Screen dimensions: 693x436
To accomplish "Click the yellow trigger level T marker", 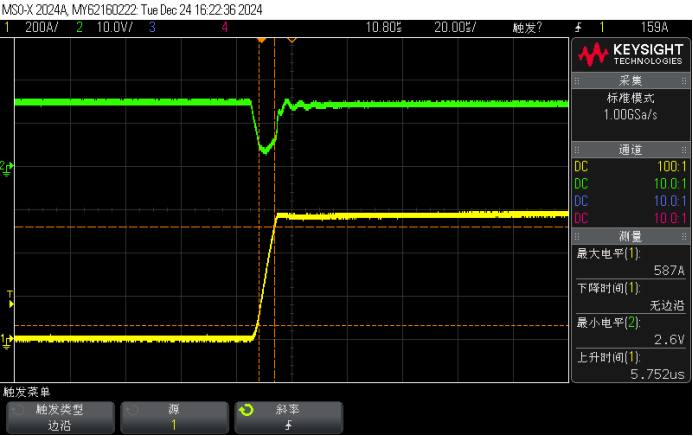I will tap(10, 295).
